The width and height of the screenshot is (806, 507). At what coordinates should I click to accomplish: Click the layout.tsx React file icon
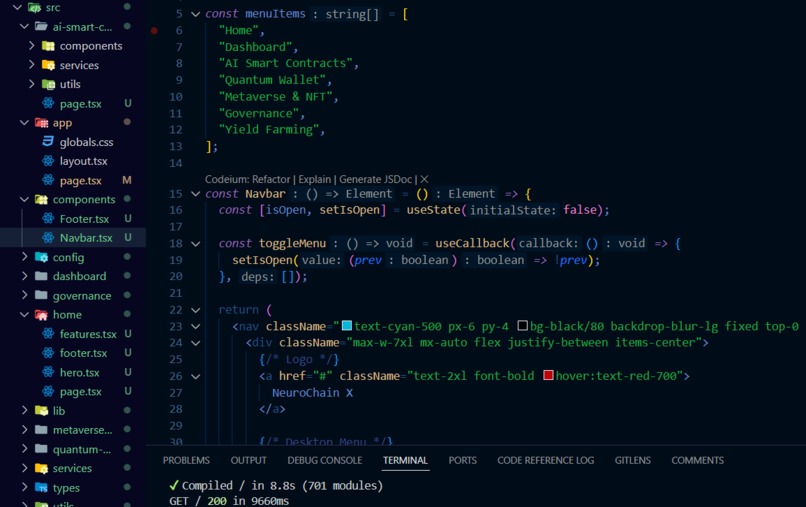click(48, 161)
